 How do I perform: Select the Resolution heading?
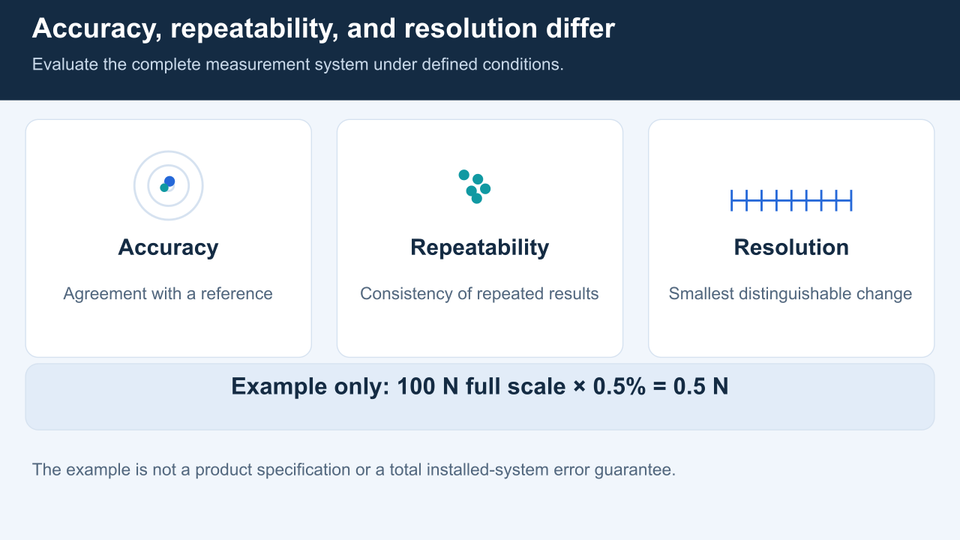791,247
